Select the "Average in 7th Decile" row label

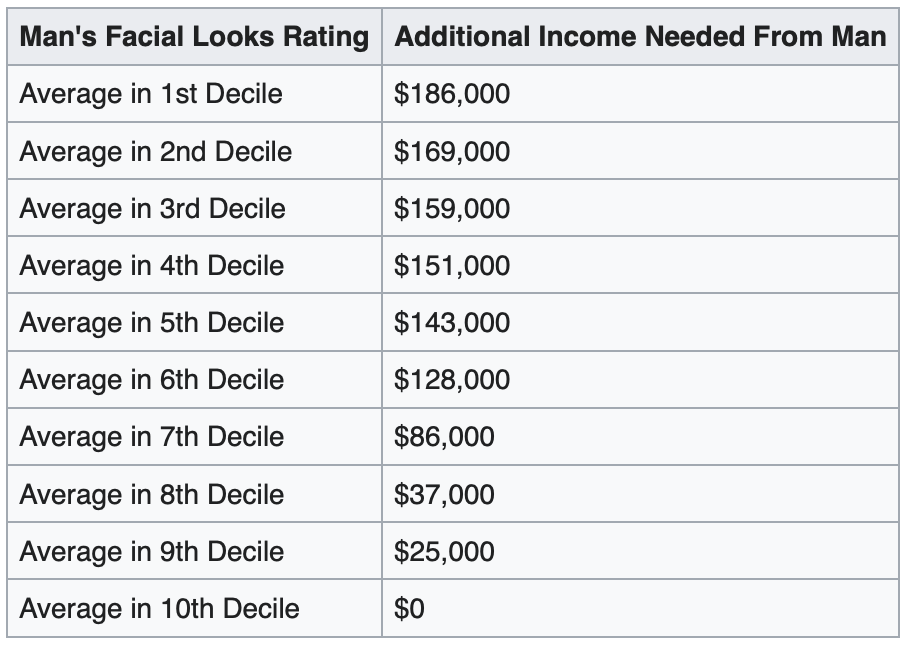tap(152, 437)
